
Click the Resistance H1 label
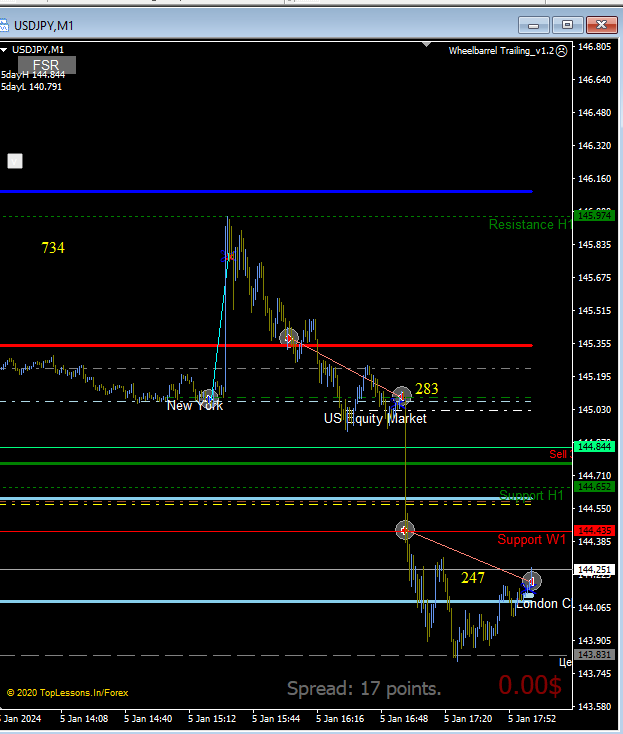530,225
